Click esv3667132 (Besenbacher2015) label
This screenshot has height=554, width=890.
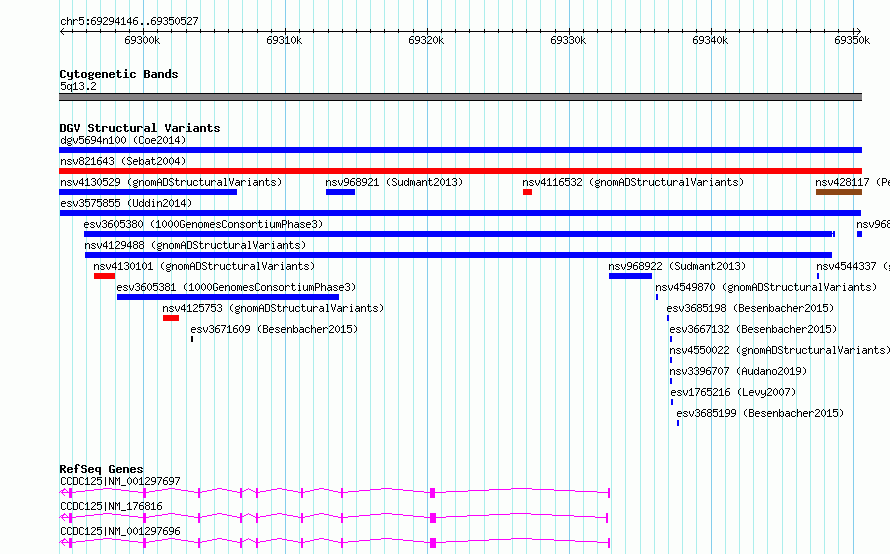753,329
